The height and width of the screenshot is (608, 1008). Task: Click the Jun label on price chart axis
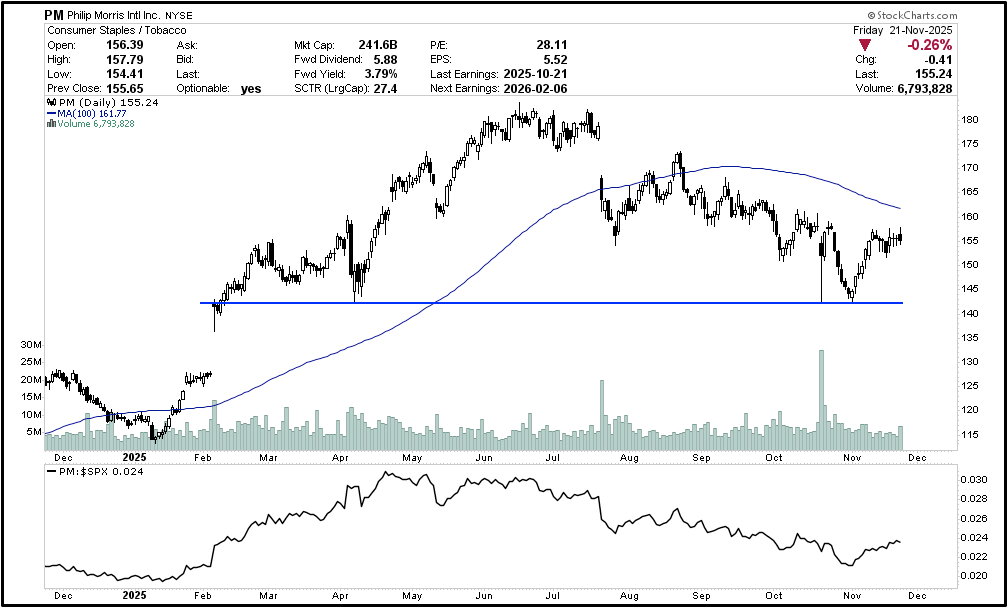click(483, 458)
